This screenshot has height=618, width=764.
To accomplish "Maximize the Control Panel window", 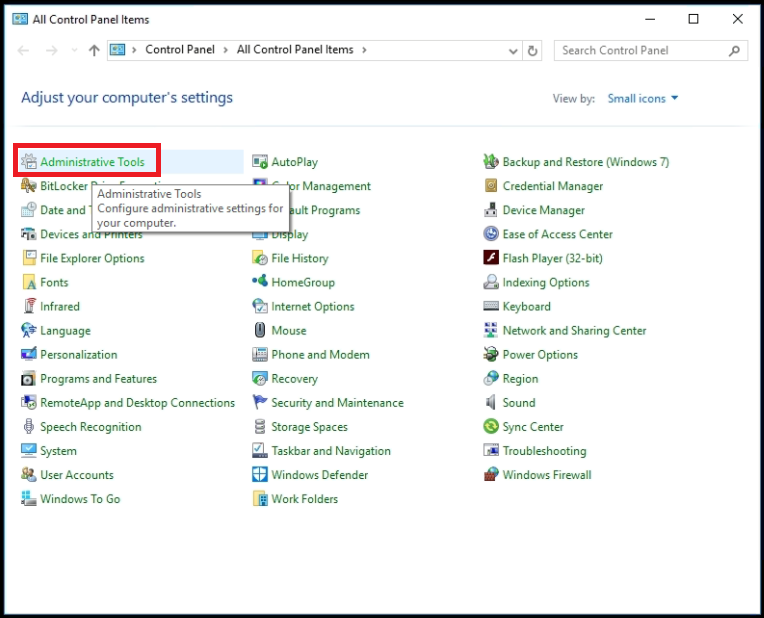I will click(x=693, y=19).
